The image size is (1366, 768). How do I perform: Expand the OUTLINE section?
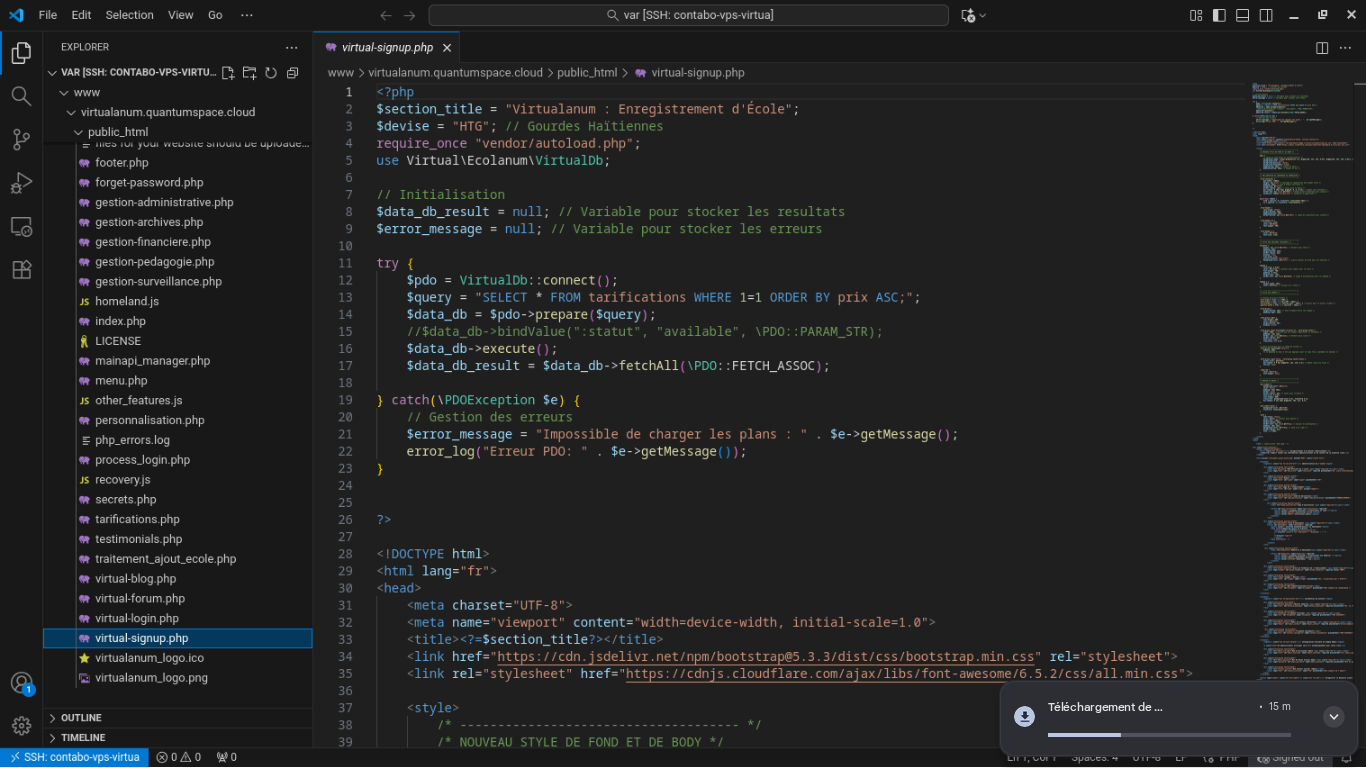tap(81, 718)
